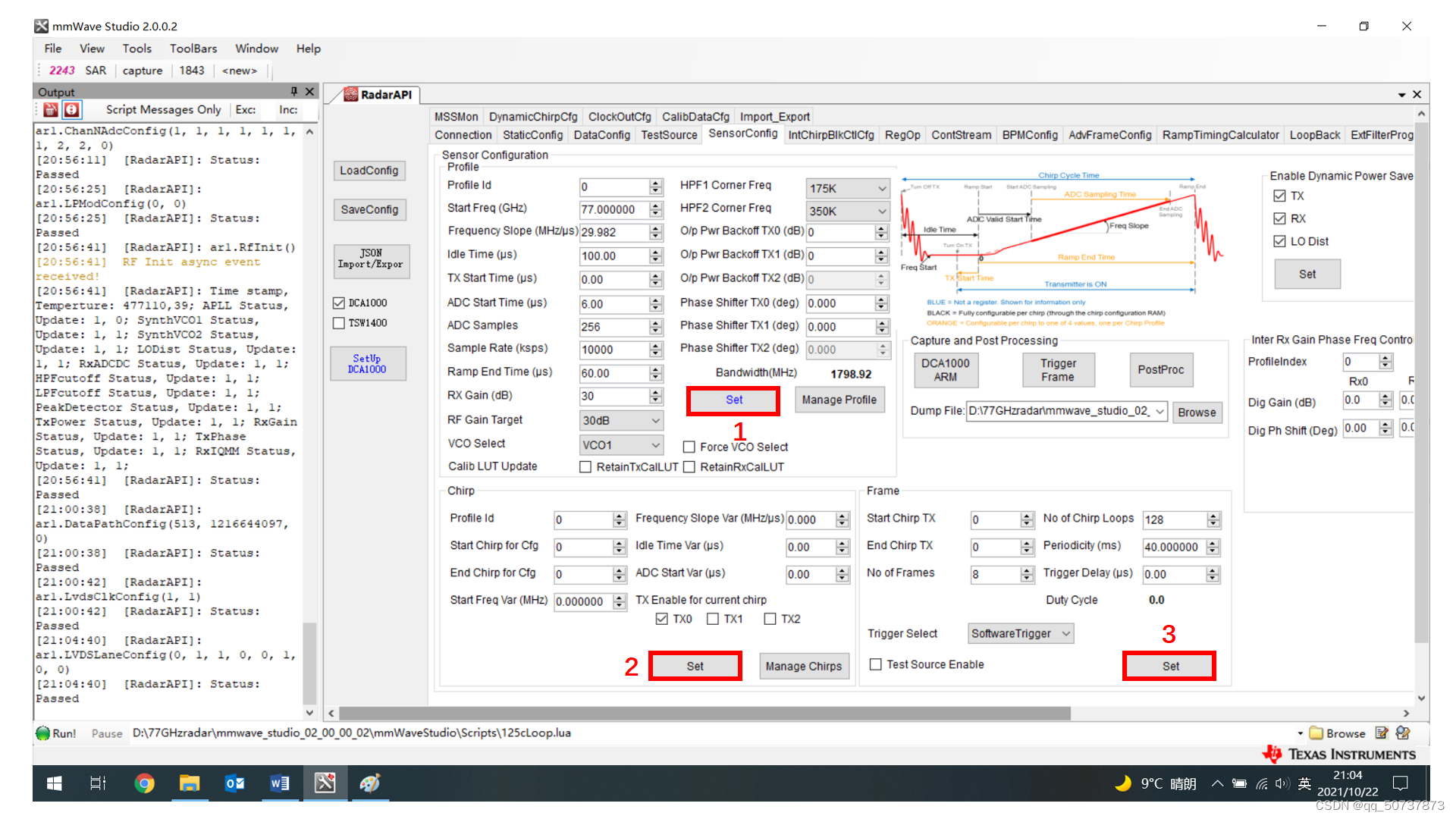This screenshot has width=1456, height=819.
Task: Enable the TSW1400 checkbox
Action: coord(339,323)
